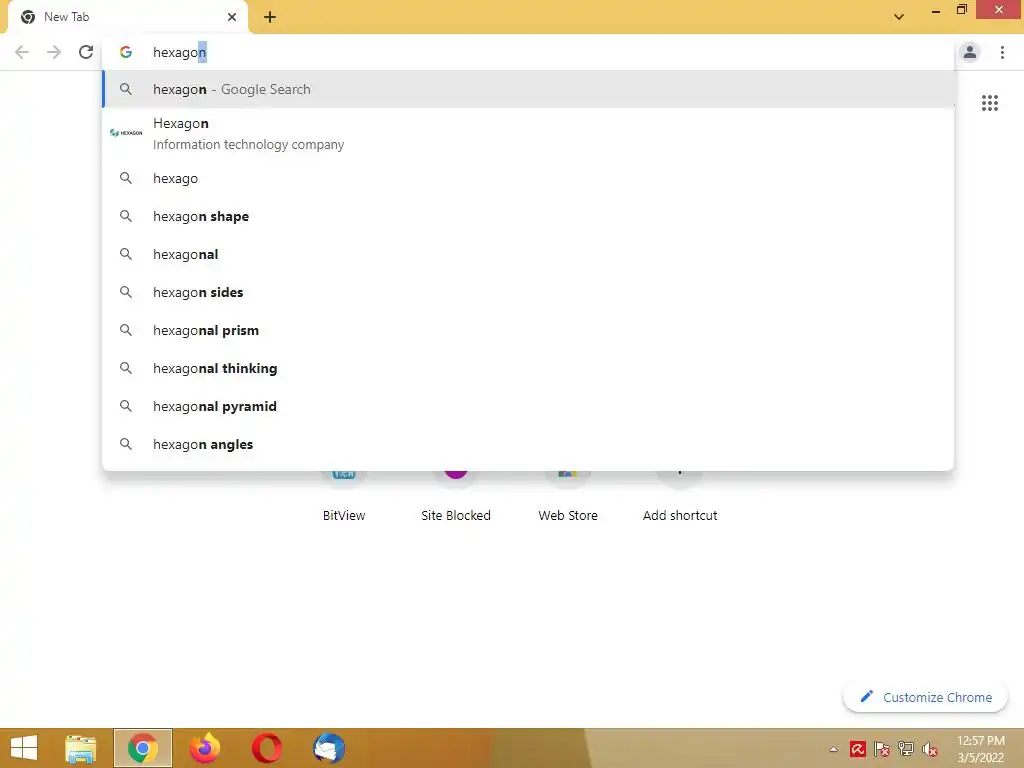Select the New Tab tab

pyautogui.click(x=127, y=17)
